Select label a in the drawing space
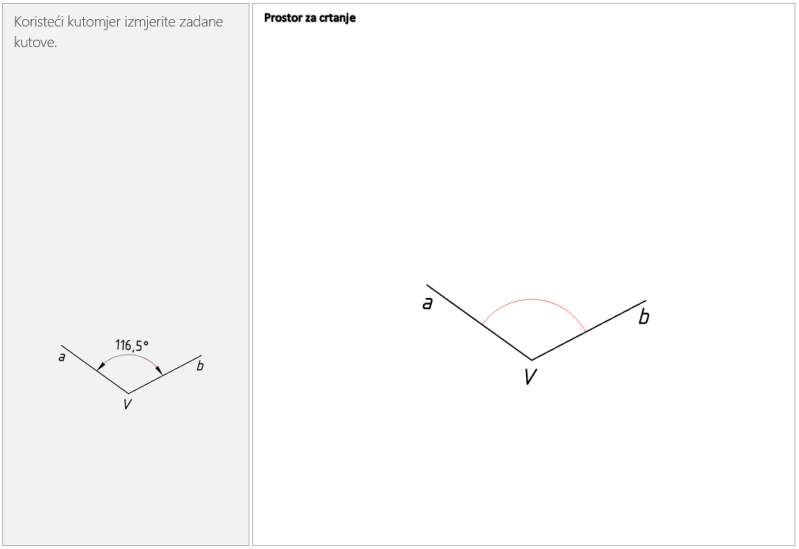This screenshot has width=799, height=549. click(x=427, y=302)
